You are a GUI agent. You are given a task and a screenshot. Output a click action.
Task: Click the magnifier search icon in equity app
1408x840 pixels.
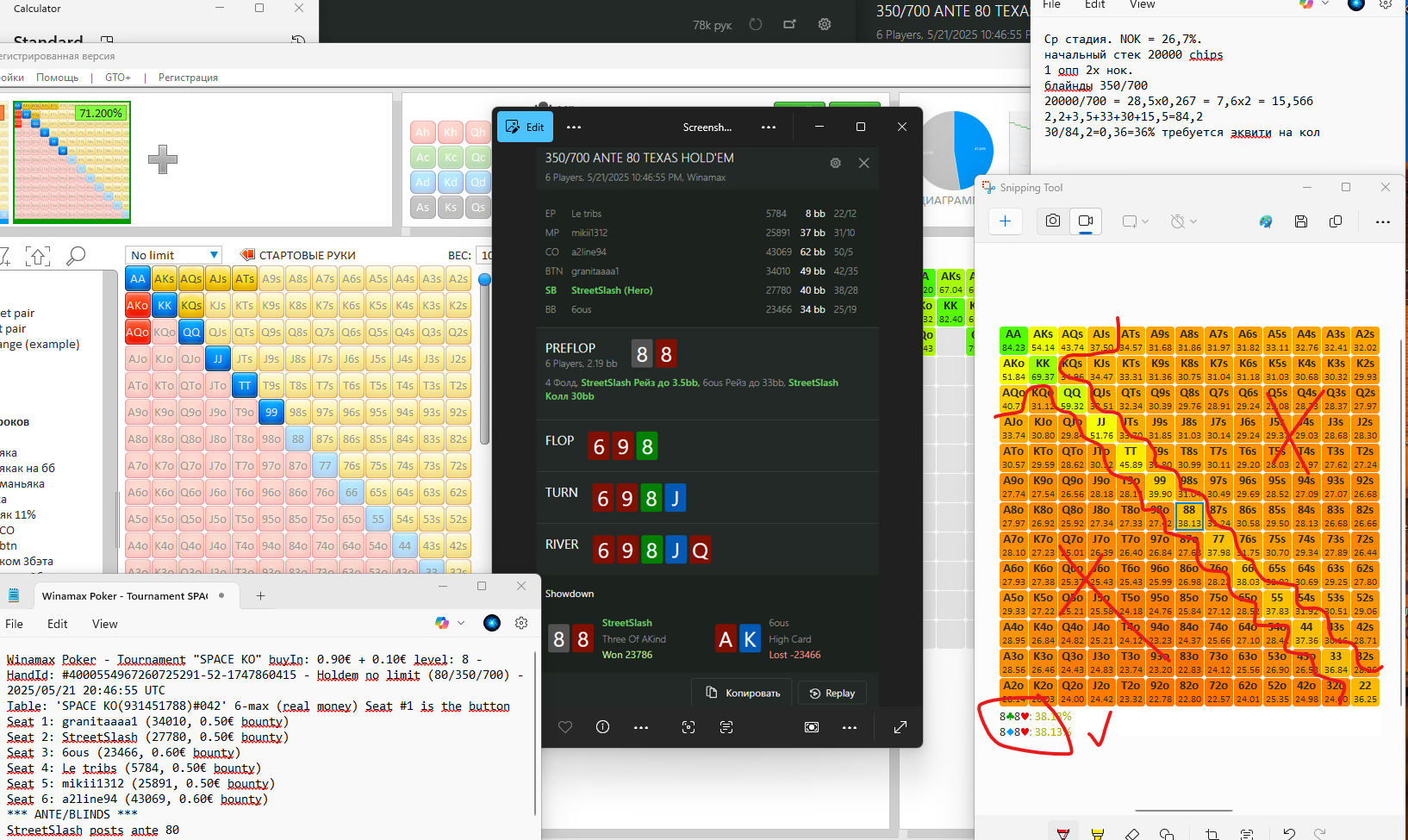click(76, 256)
